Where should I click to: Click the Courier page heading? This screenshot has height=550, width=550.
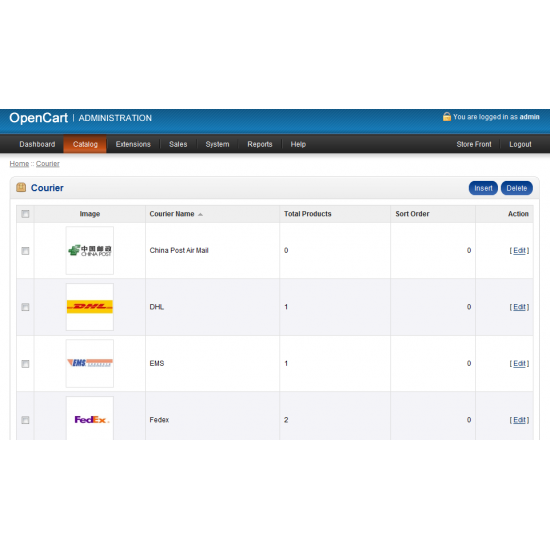click(x=47, y=188)
